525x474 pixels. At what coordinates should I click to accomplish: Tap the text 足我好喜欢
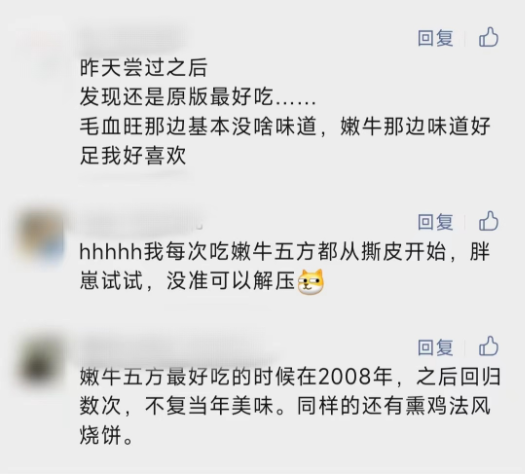(x=133, y=156)
